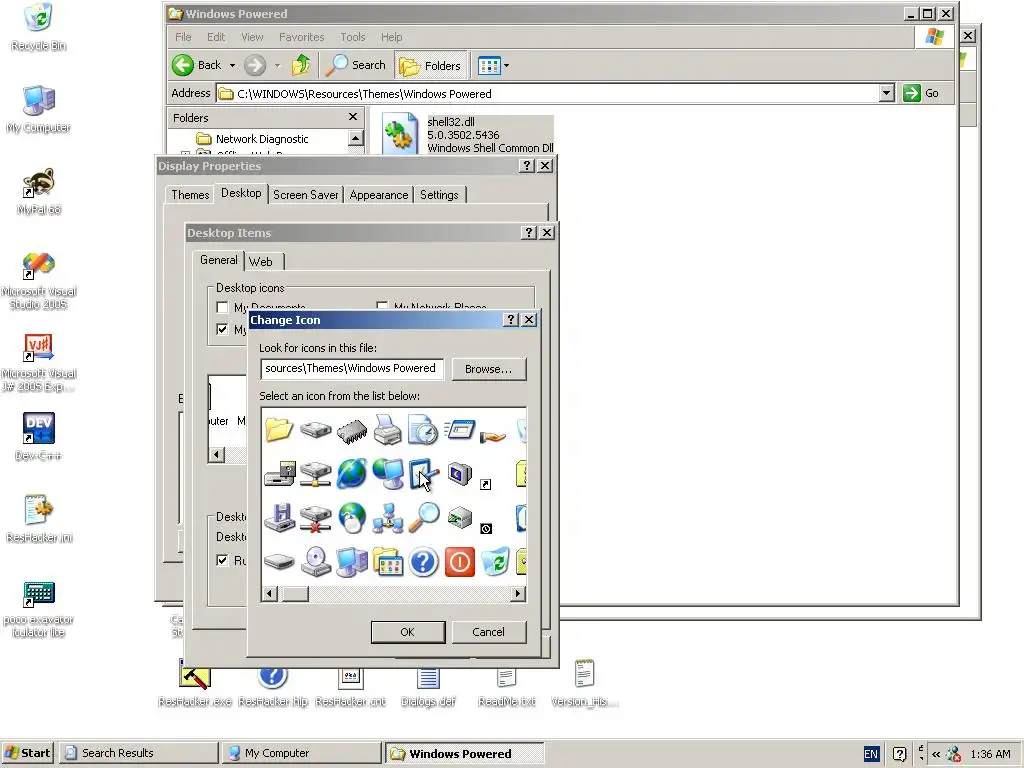
Task: Select the small clock overlay icon
Action: pyautogui.click(x=486, y=529)
